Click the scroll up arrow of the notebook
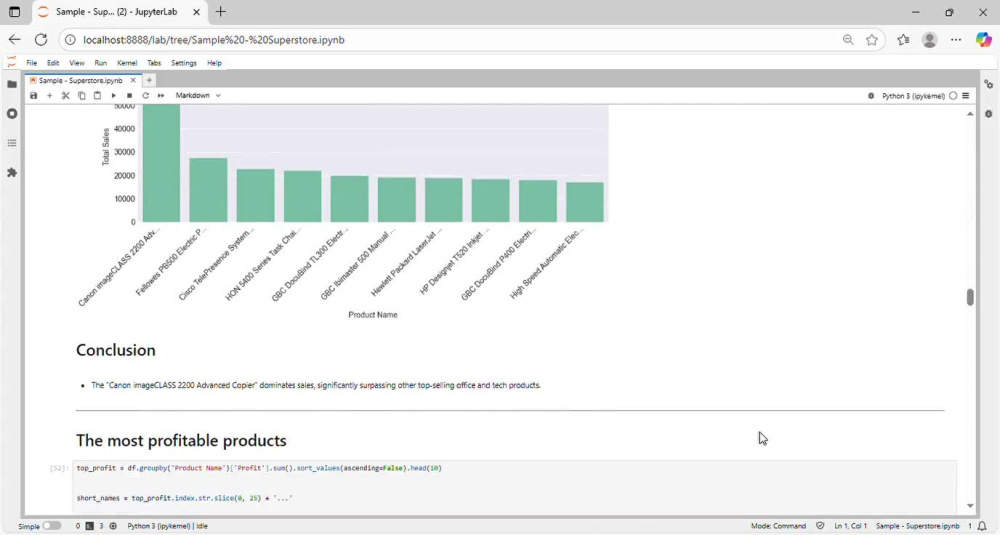The width and height of the screenshot is (1000, 535). [970, 114]
